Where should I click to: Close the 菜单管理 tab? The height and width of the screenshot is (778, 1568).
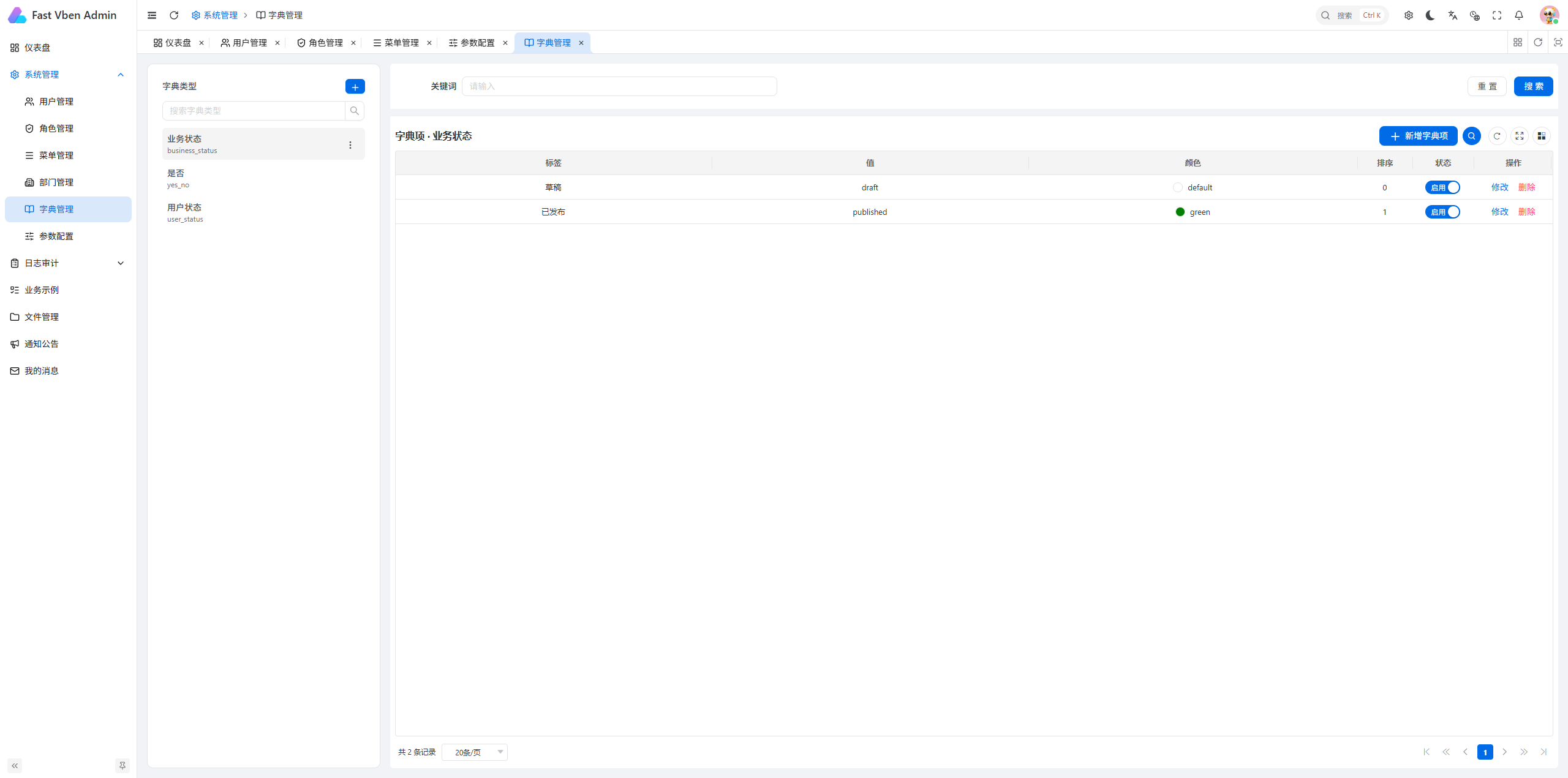[429, 43]
